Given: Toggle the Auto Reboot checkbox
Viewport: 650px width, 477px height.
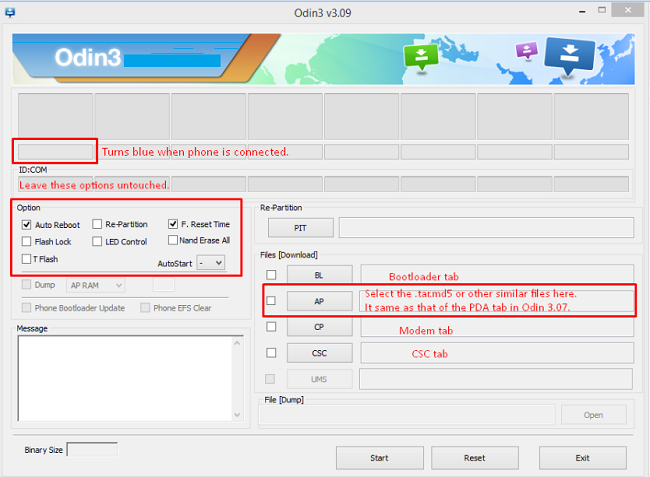Looking at the screenshot, I should pyautogui.click(x=27, y=225).
